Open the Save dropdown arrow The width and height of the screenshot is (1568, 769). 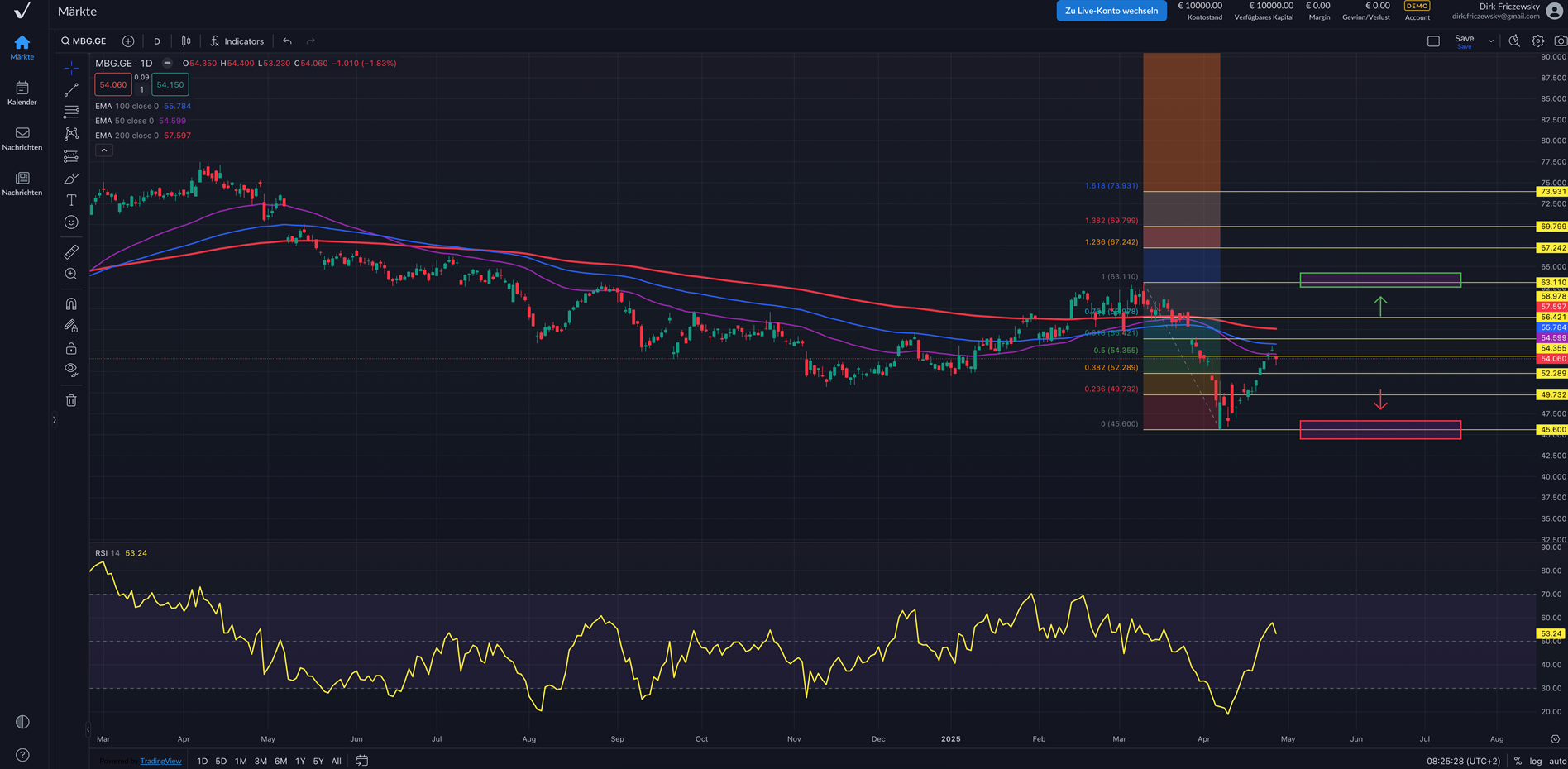point(1491,41)
